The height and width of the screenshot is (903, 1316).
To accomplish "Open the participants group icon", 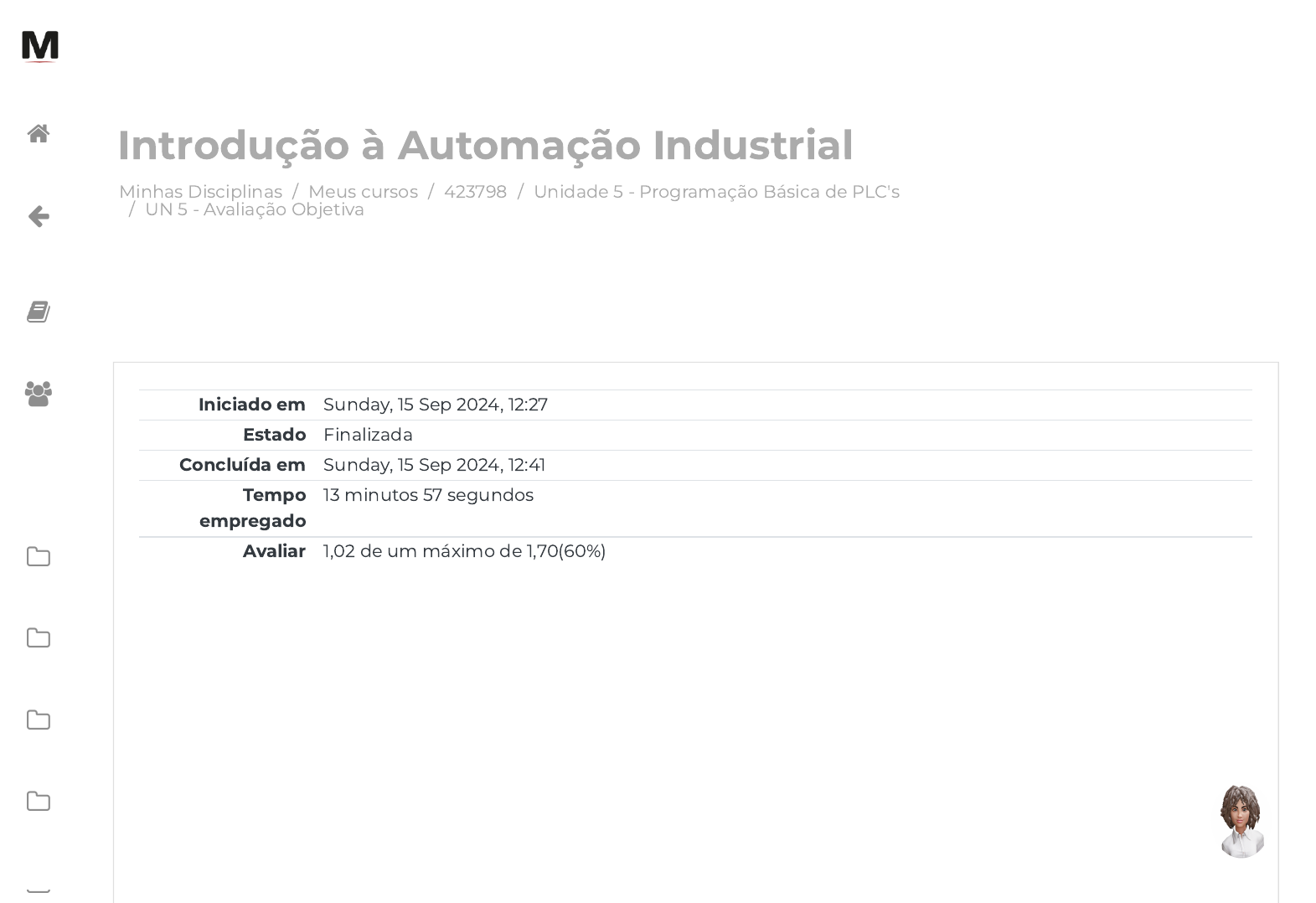I will pos(39,394).
